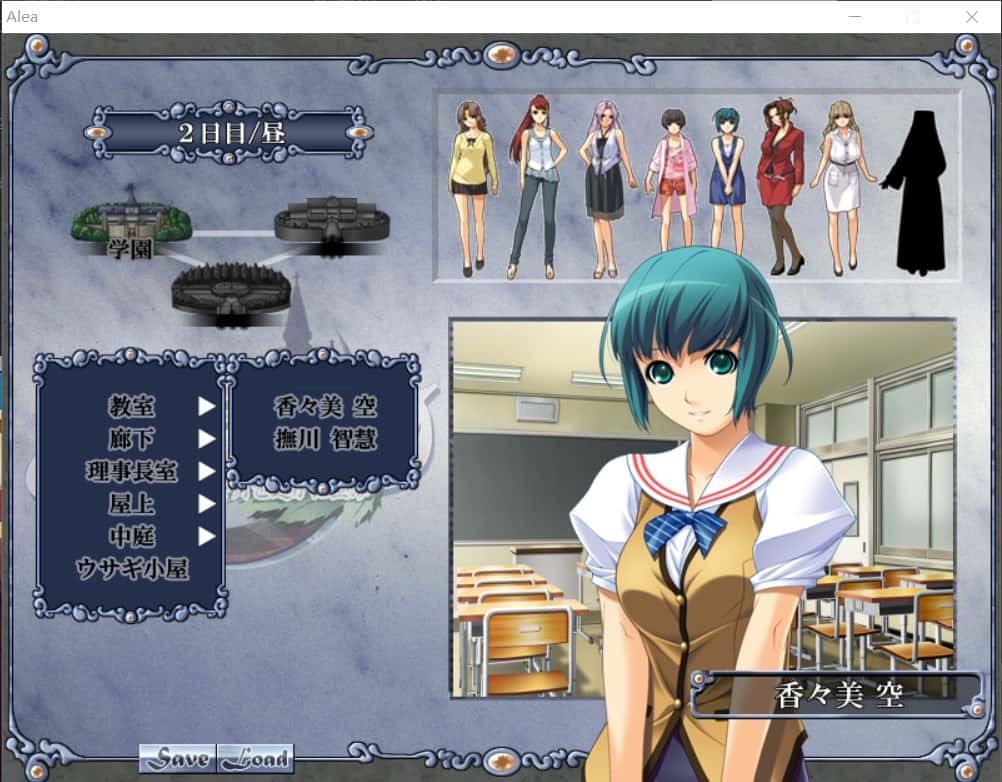Pick the blonde woman in white dress
This screenshot has width=1002, height=782.
click(841, 188)
